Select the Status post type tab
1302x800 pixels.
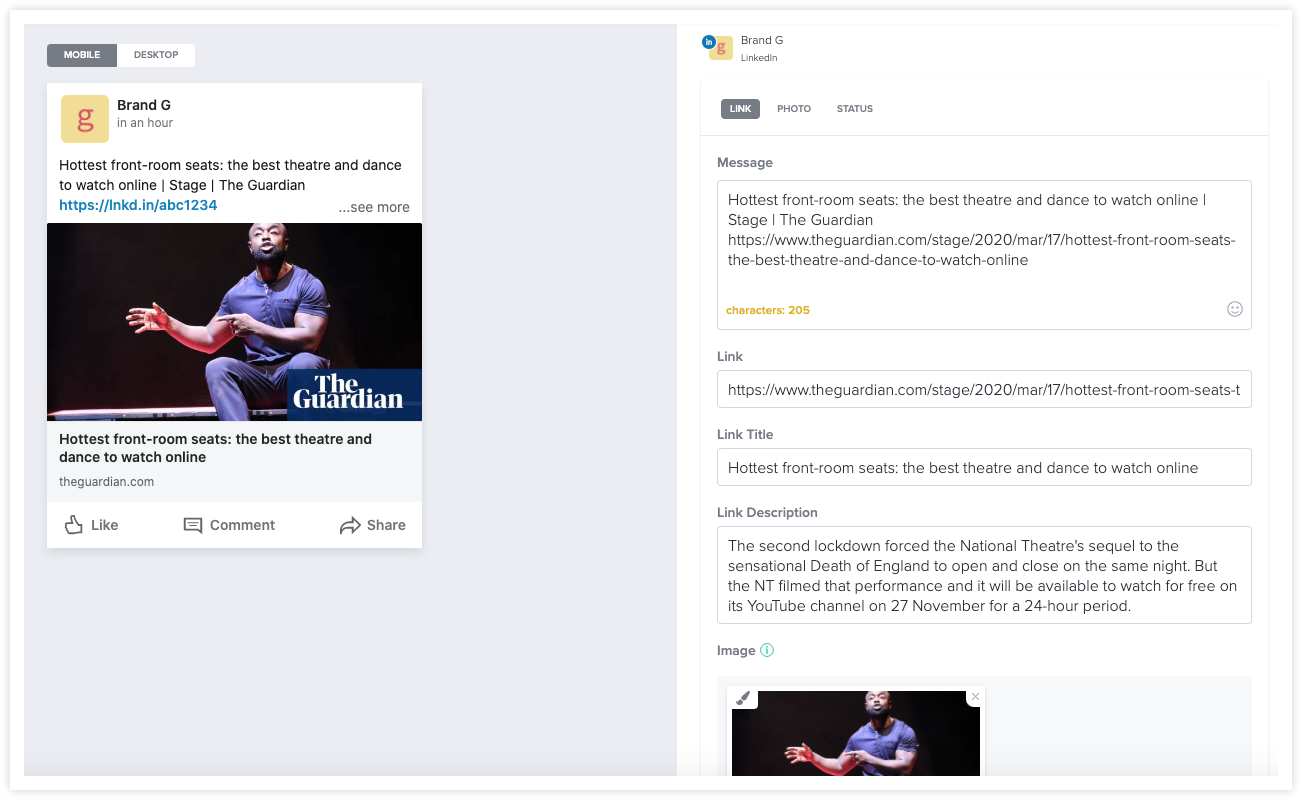[x=855, y=109]
